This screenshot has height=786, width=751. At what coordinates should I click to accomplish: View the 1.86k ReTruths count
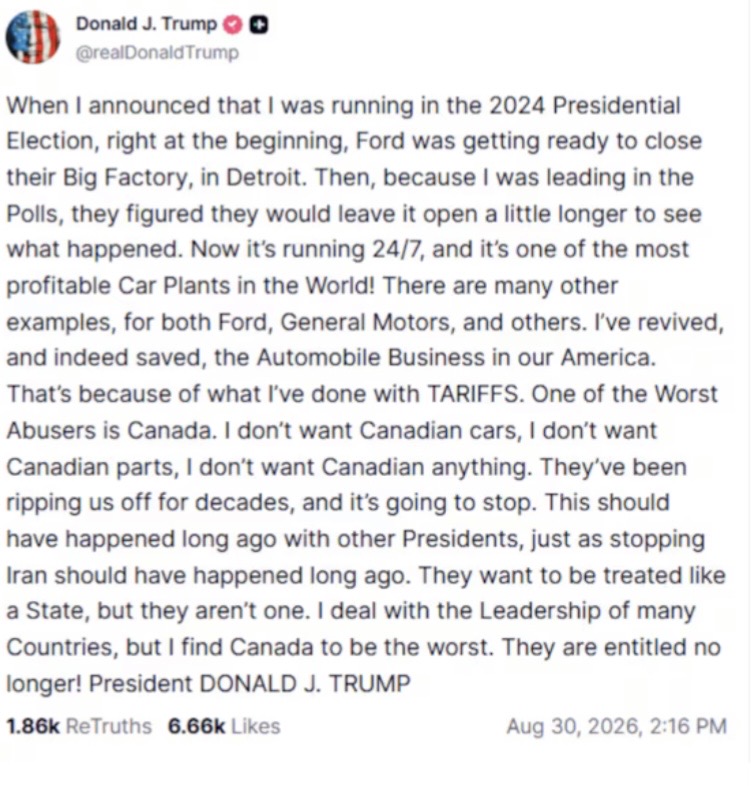click(x=33, y=726)
